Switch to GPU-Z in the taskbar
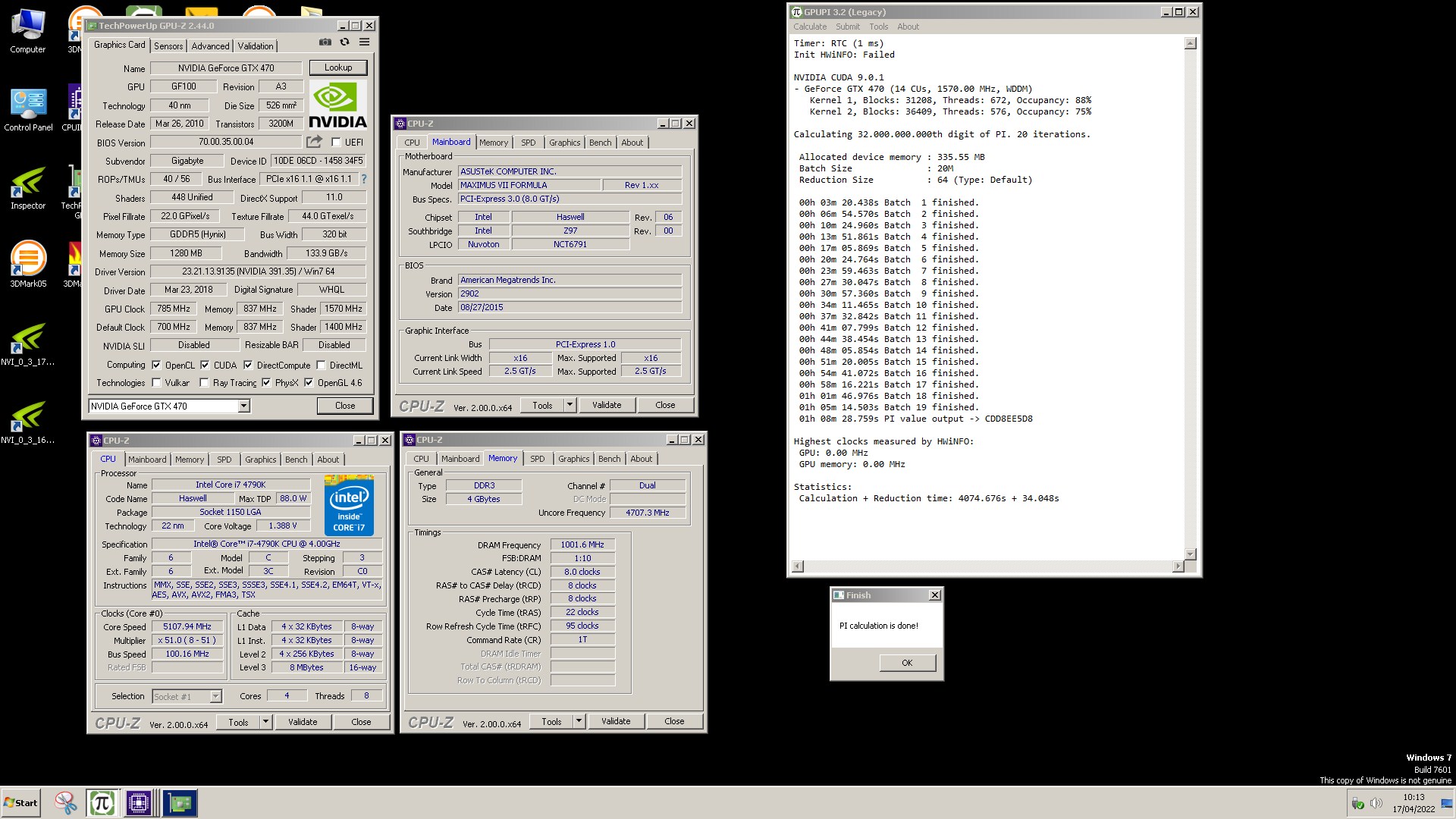This screenshot has width=1456, height=819. (180, 803)
